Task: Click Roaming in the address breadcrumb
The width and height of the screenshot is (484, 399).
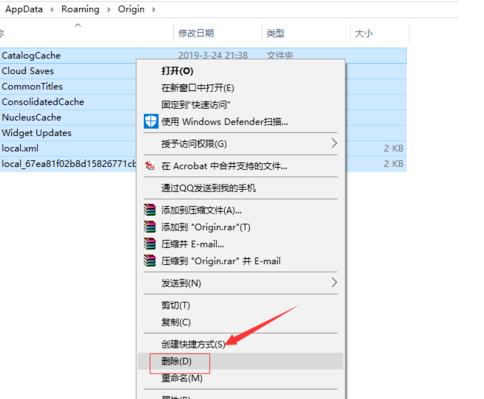Action: point(80,9)
